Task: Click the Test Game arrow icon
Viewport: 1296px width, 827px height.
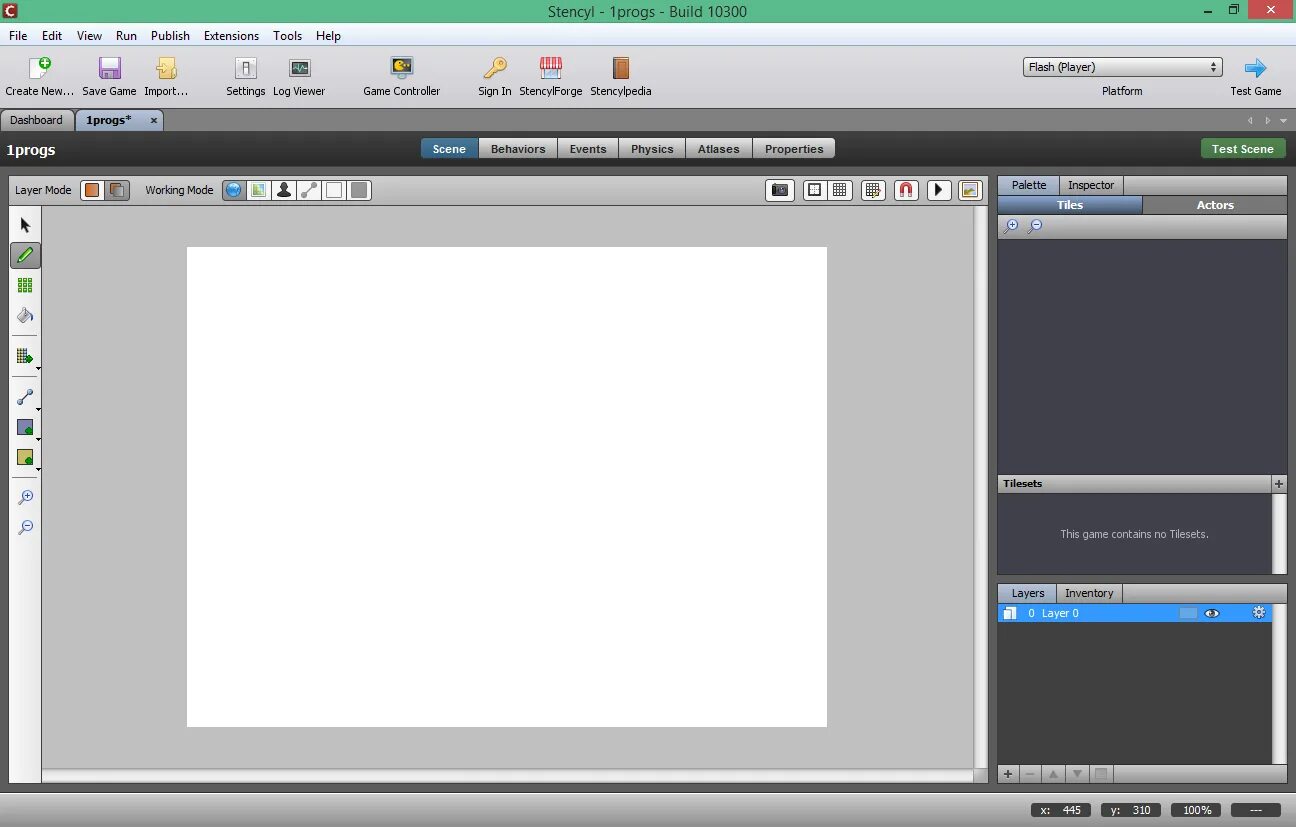Action: point(1255,68)
